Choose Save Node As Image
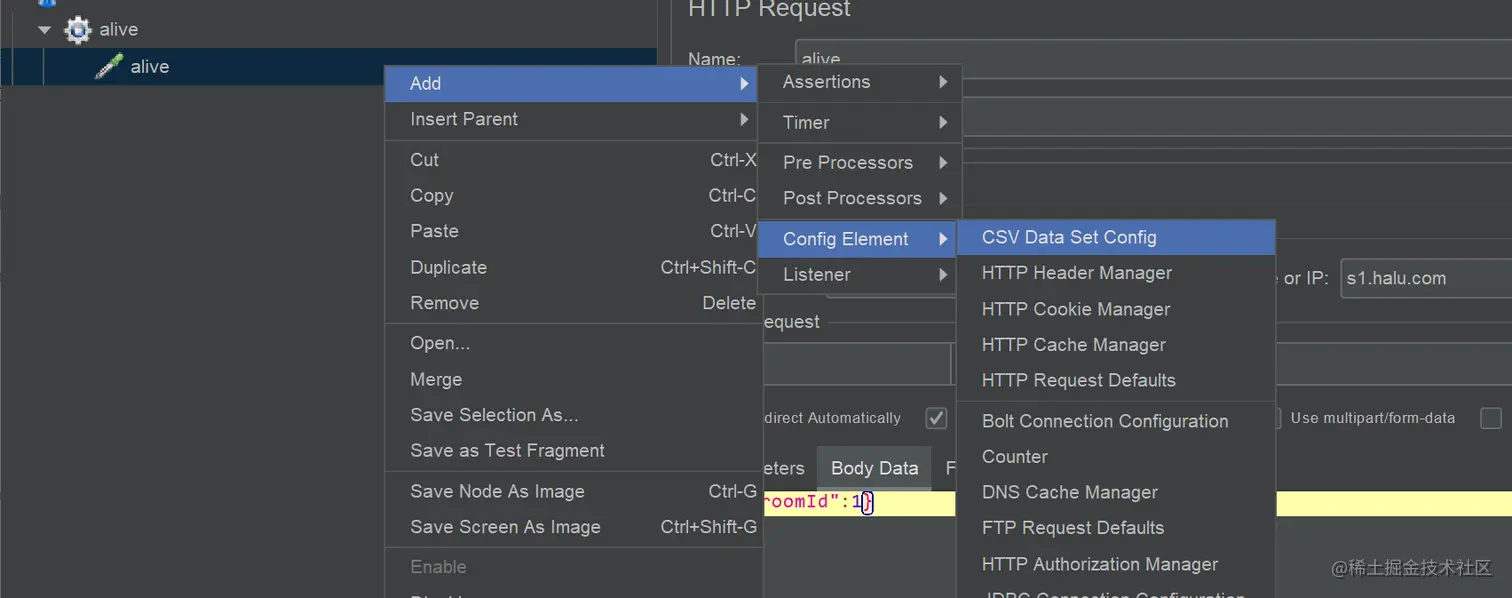 497,491
